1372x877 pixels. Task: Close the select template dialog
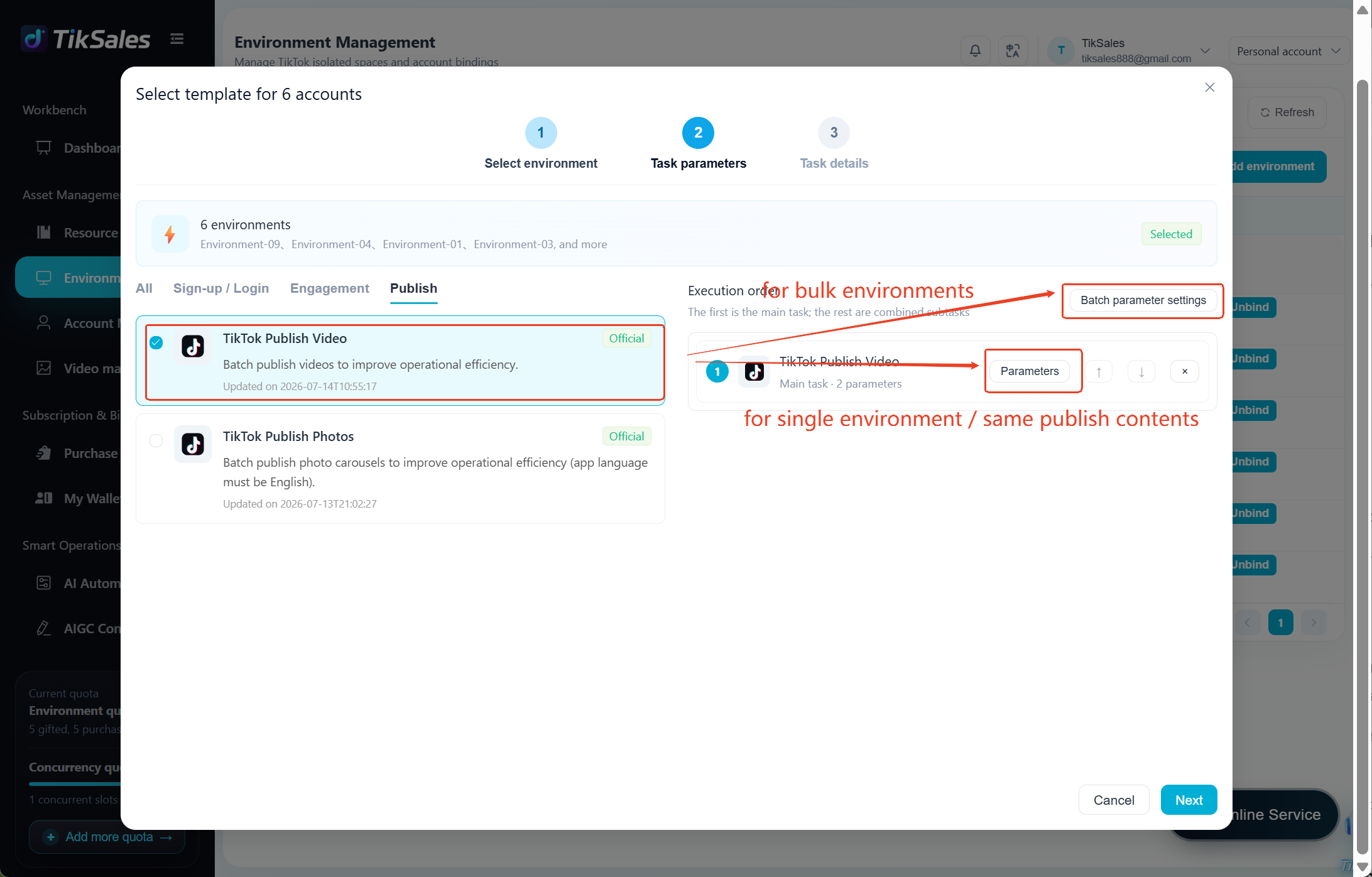click(x=1210, y=87)
